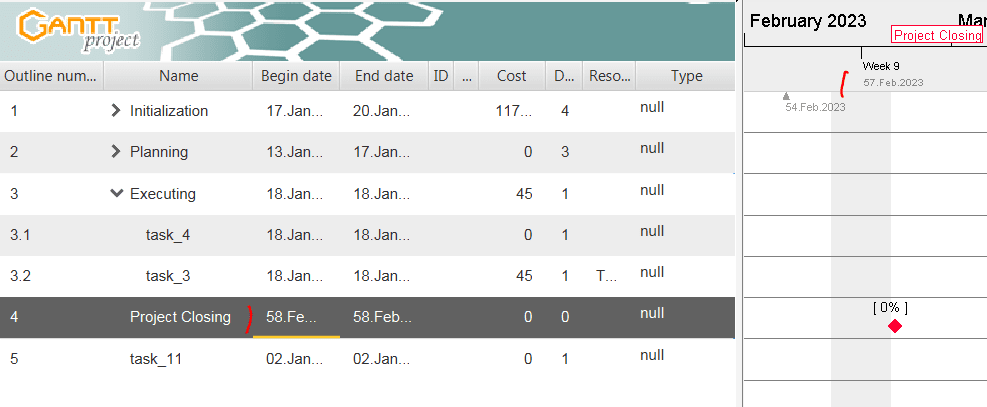Click the Type column header

686,76
